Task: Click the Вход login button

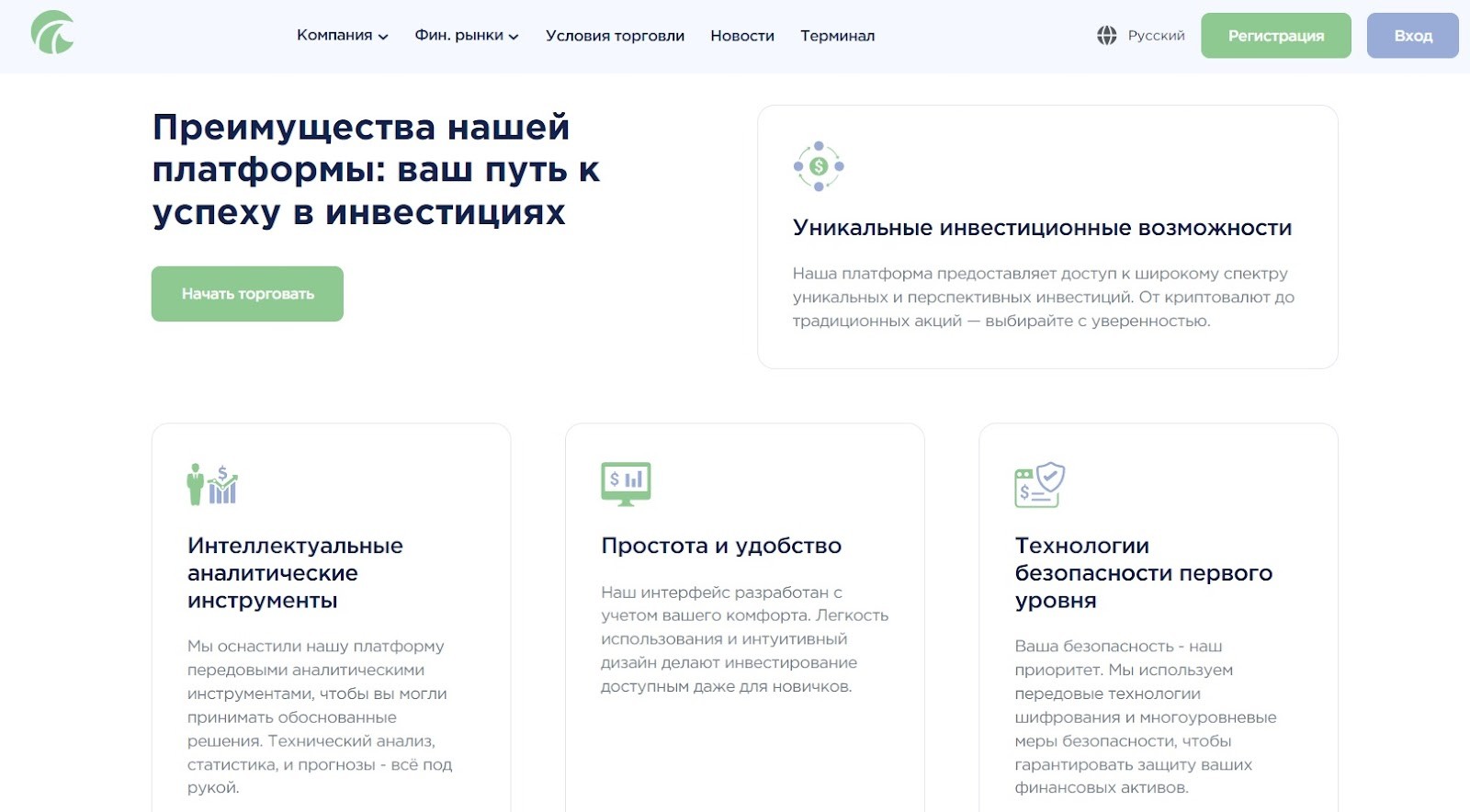Action: [1413, 36]
